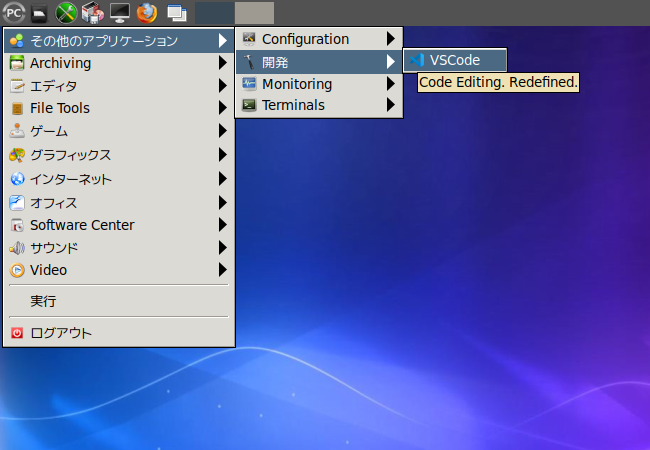Expand arrow next to エディタ
This screenshot has width=650, height=450.
pyautogui.click(x=223, y=86)
